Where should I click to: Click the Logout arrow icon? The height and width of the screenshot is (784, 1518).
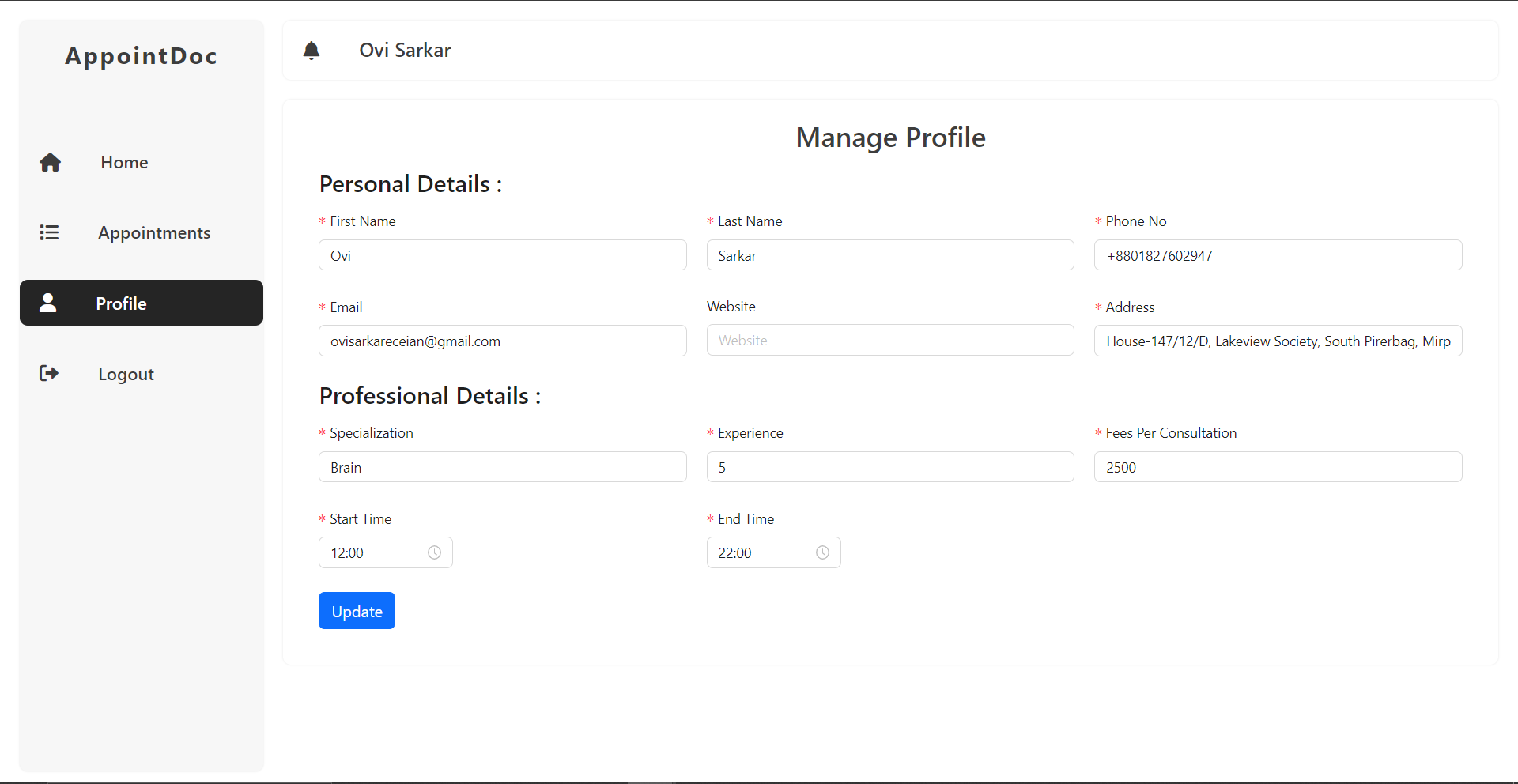[49, 373]
